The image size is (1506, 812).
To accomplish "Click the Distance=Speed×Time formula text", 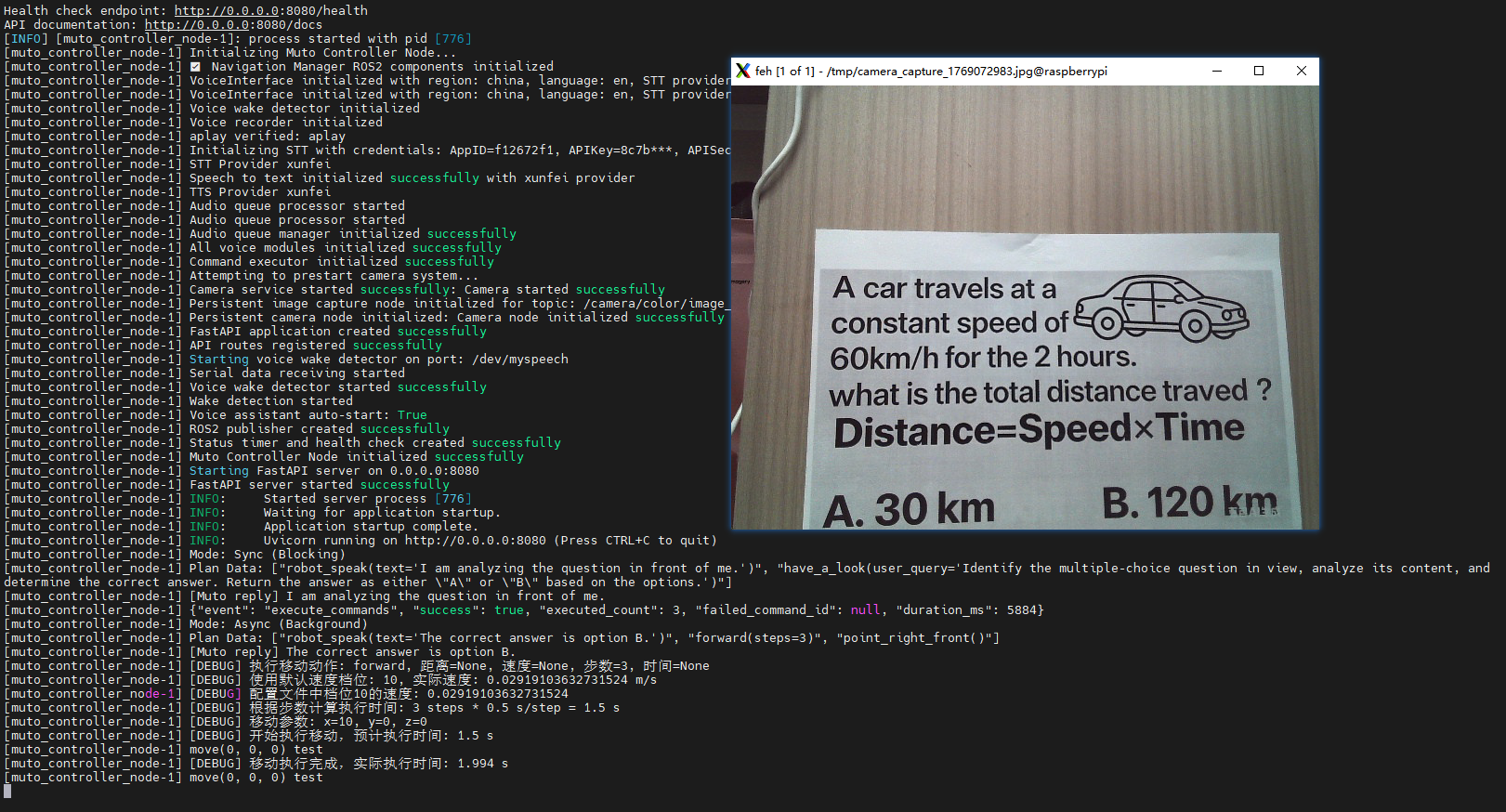I will pyautogui.click(x=1039, y=430).
